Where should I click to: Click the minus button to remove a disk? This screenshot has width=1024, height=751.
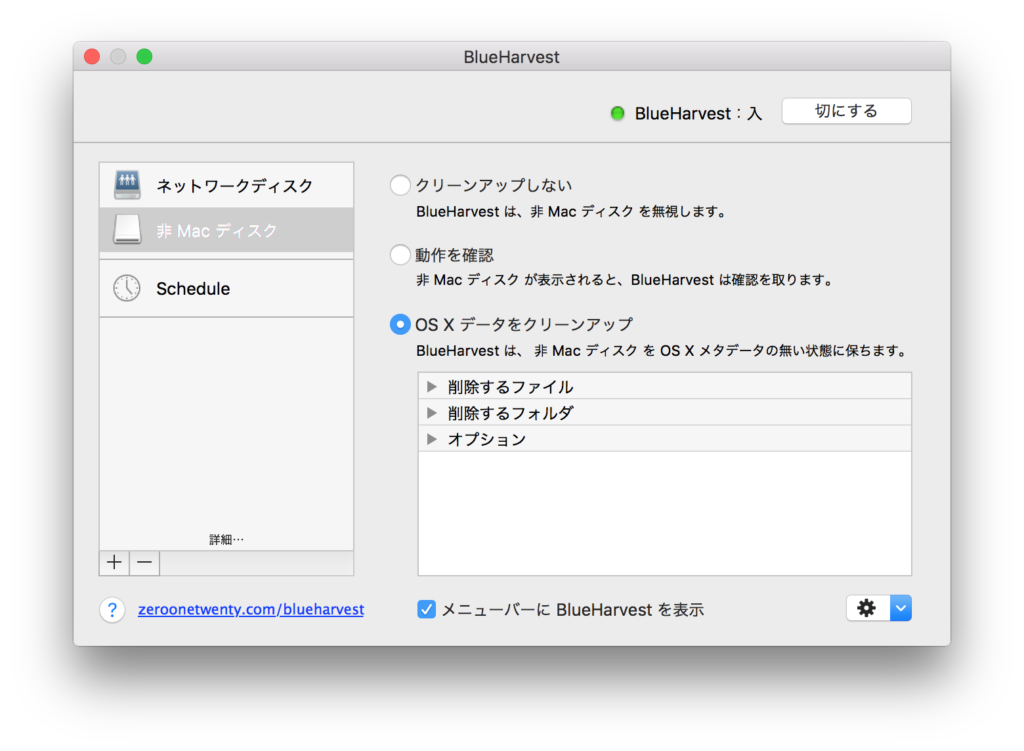tap(144, 562)
